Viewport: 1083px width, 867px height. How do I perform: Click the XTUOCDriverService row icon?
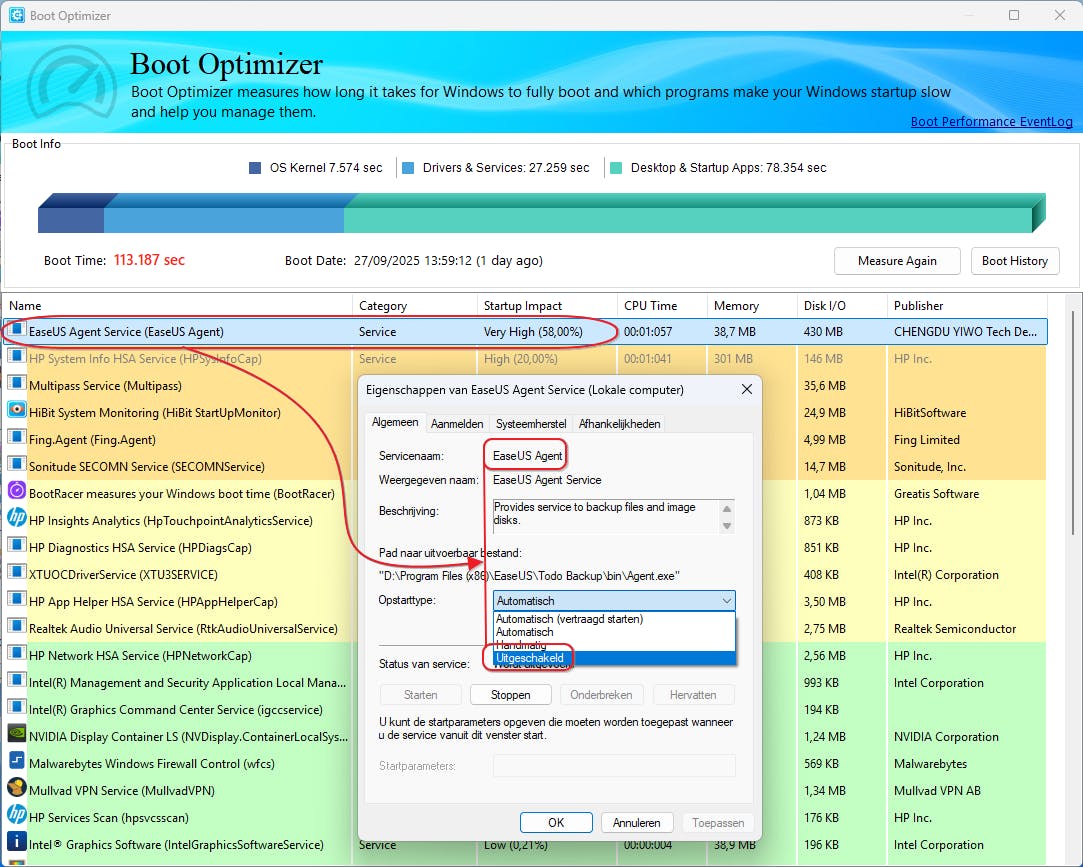[x=17, y=573]
